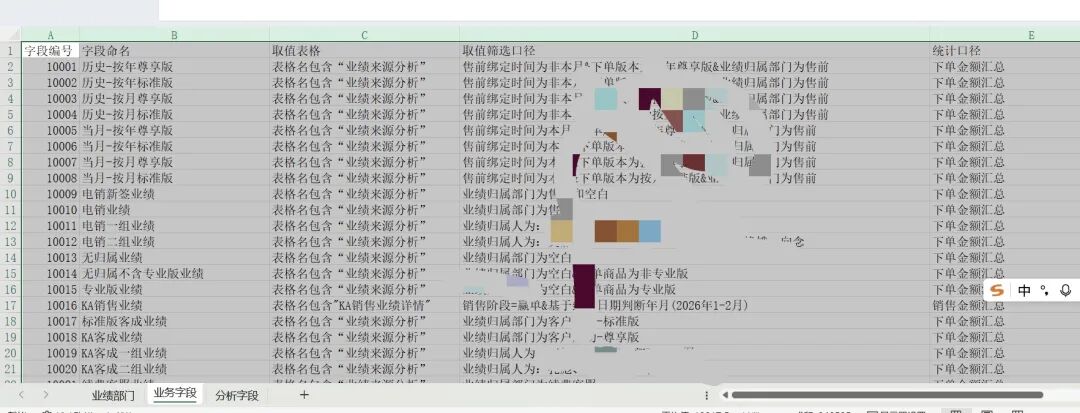Click the three-dot handle beside the horizontal scrollbar
1080x413 pixels.
[706, 395]
